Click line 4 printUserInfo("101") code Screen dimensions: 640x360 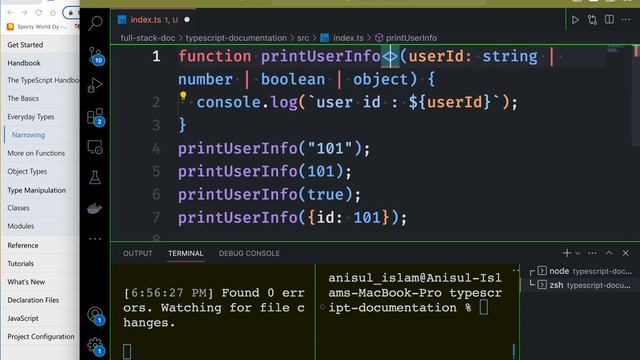pyautogui.click(x=274, y=149)
